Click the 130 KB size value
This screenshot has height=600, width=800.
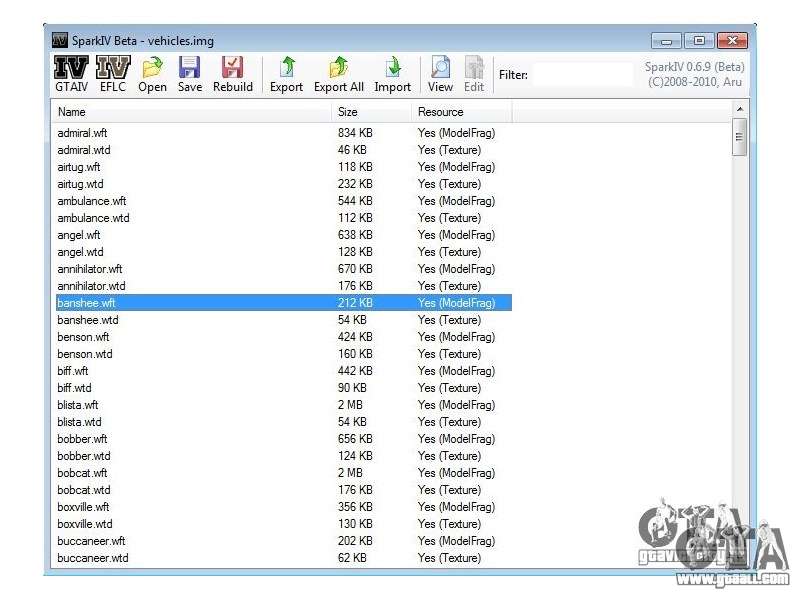[355, 524]
